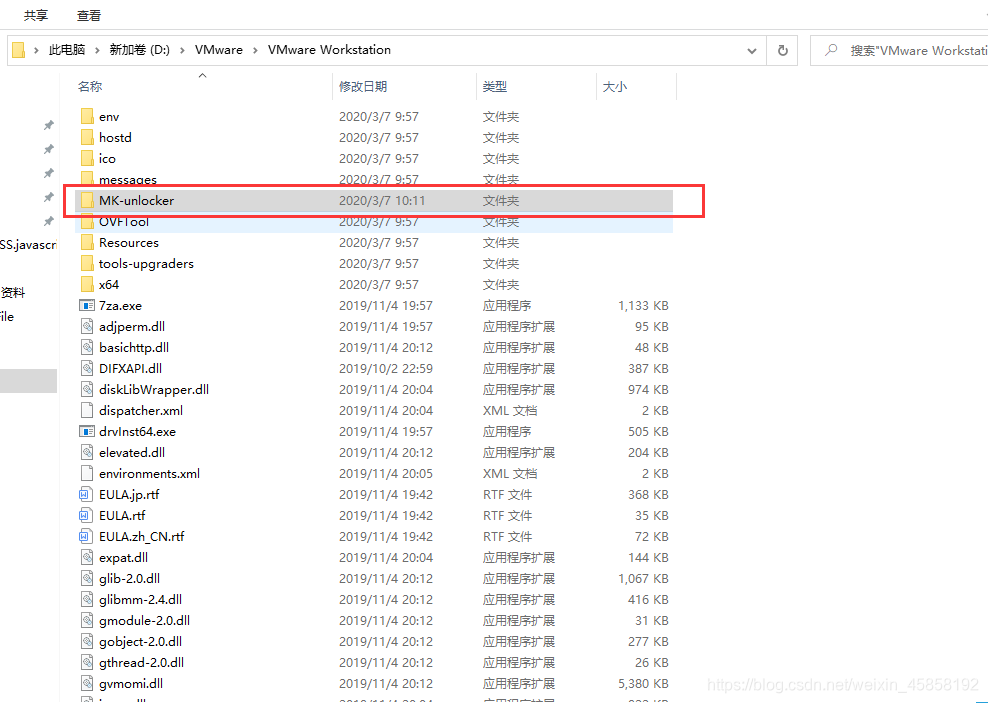Sort by 大小 column header
Viewport: 988px width, 703px height.
[x=614, y=87]
